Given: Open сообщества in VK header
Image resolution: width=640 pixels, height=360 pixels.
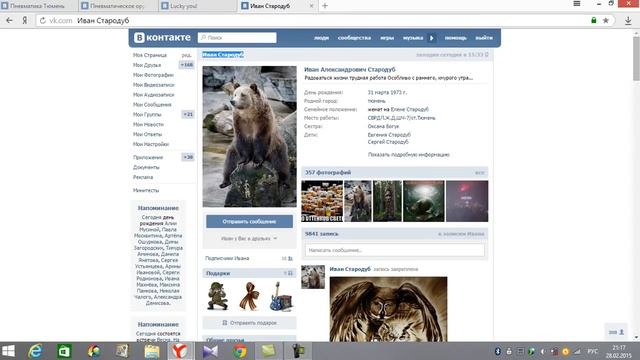Looking at the screenshot, I should click(354, 38).
